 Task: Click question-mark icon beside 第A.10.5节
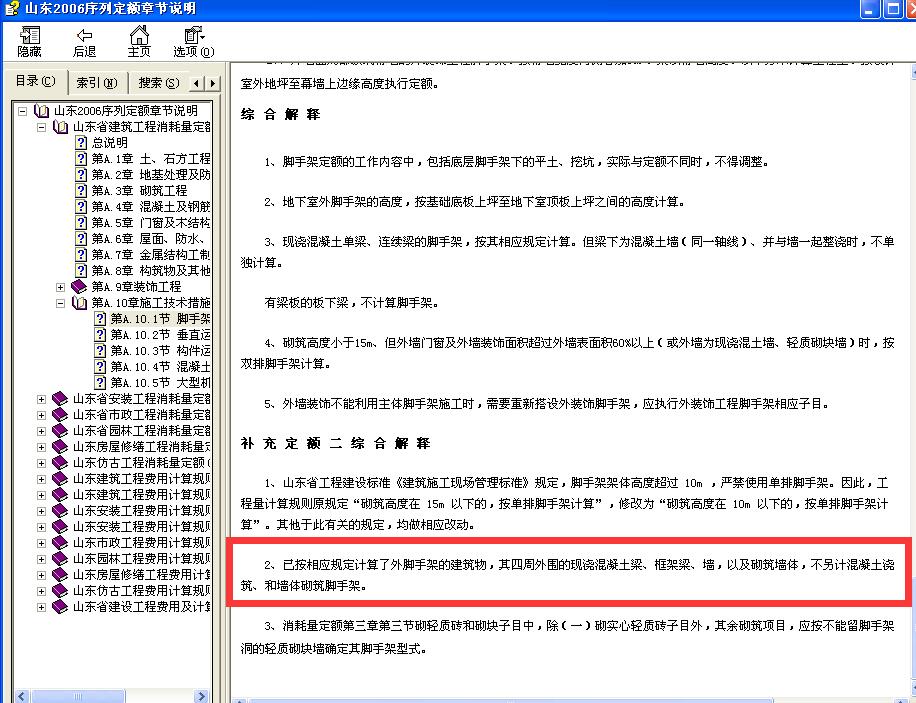pos(100,383)
